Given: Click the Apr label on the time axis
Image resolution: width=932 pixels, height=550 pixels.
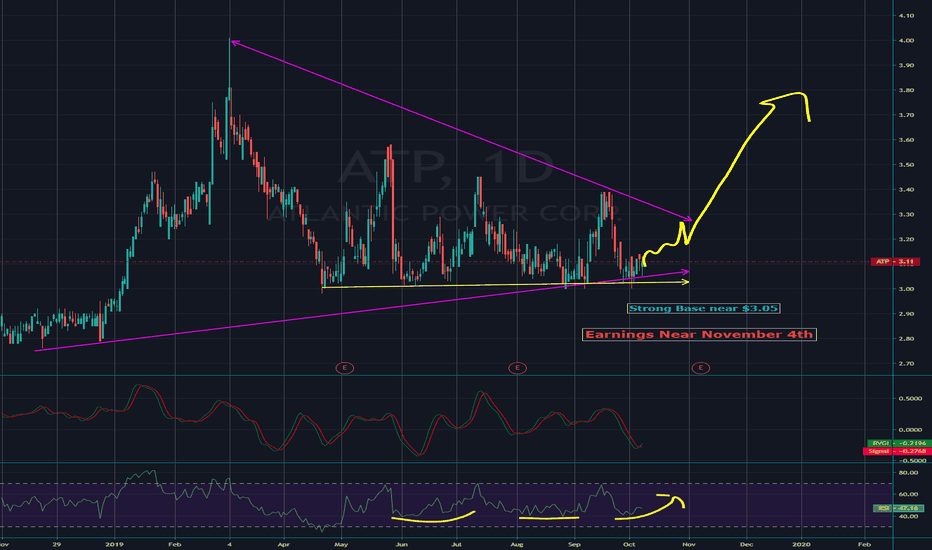Looking at the screenshot, I should pyautogui.click(x=284, y=544).
